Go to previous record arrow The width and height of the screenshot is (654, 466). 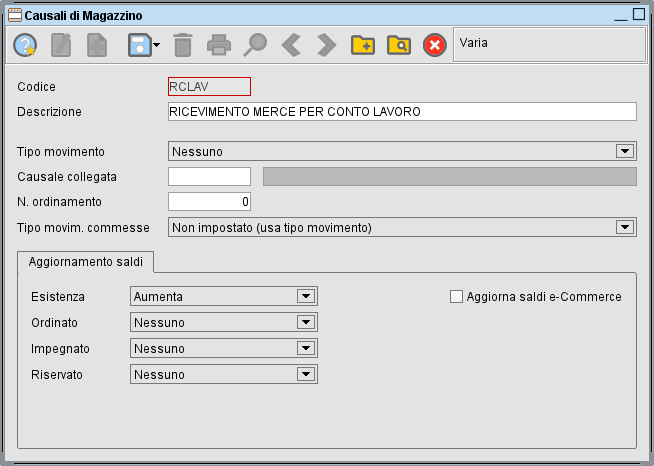tap(290, 45)
